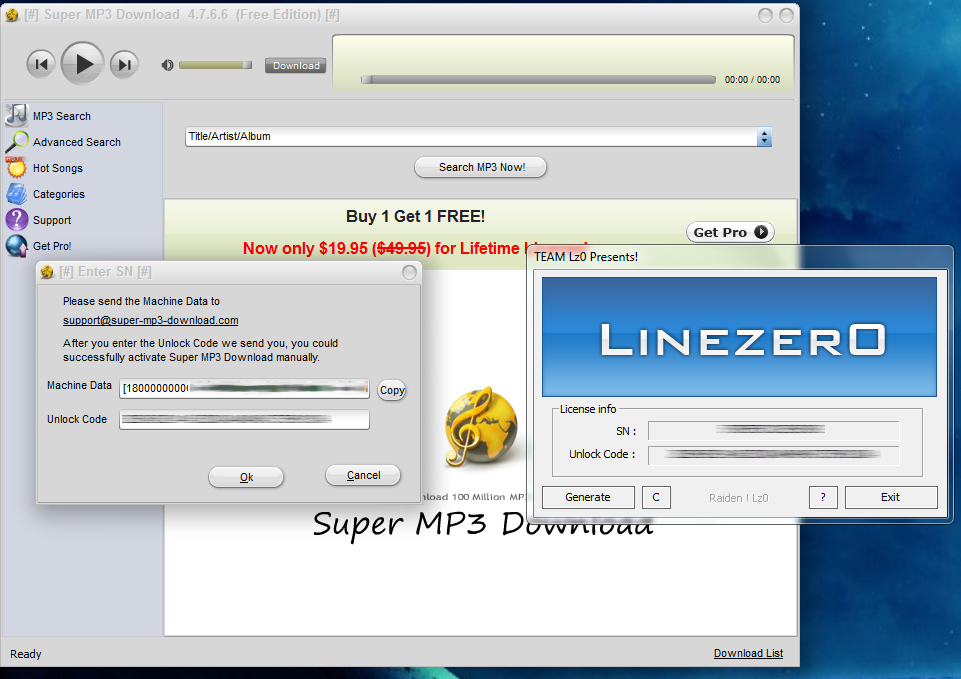961x679 pixels.
Task: Select Hot Songs in sidebar
Action: click(58, 168)
